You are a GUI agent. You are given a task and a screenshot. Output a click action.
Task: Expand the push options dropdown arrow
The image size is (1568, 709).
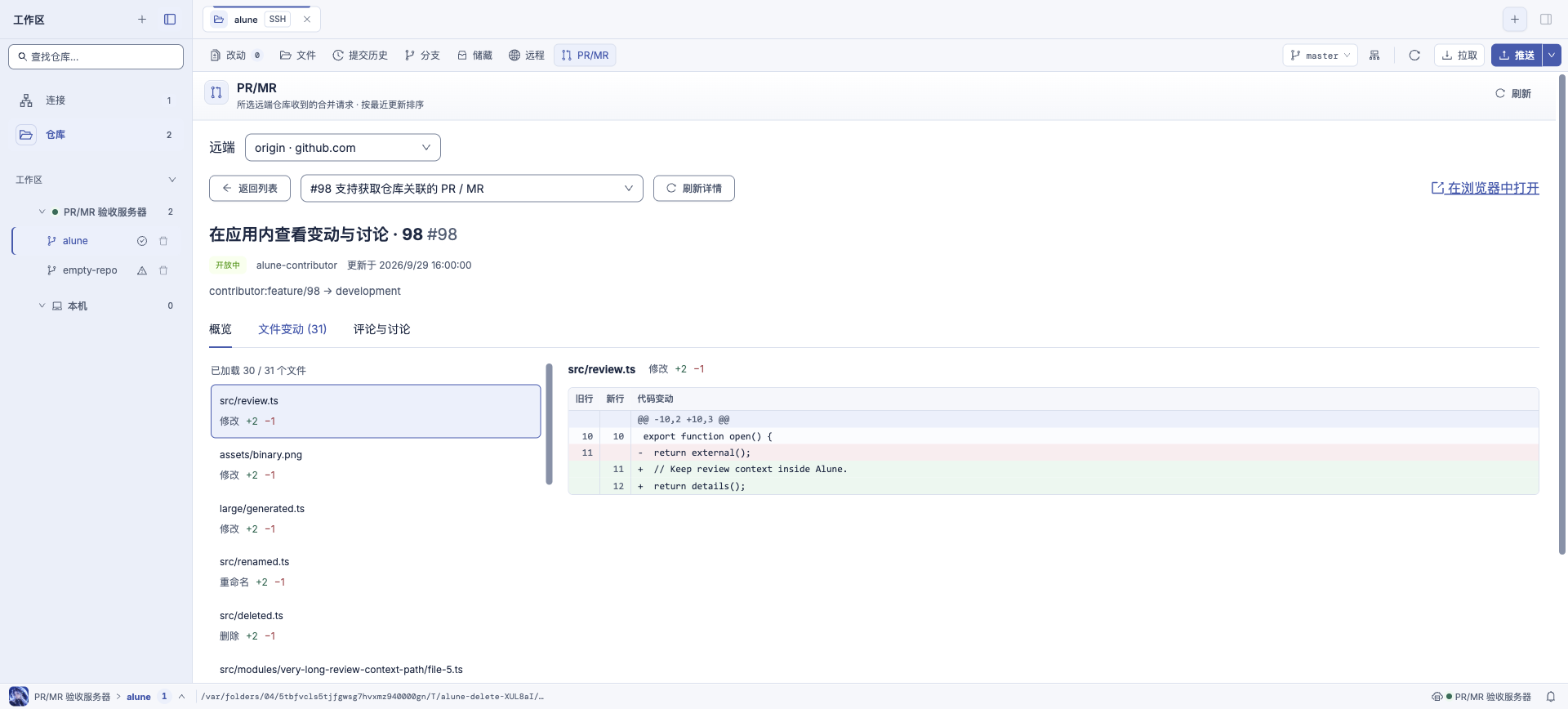[x=1551, y=56]
